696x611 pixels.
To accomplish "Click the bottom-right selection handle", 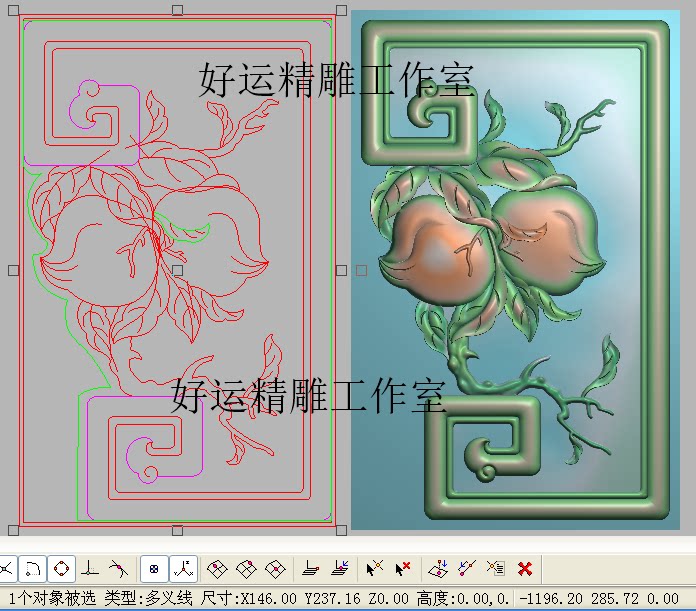I will (x=341, y=530).
